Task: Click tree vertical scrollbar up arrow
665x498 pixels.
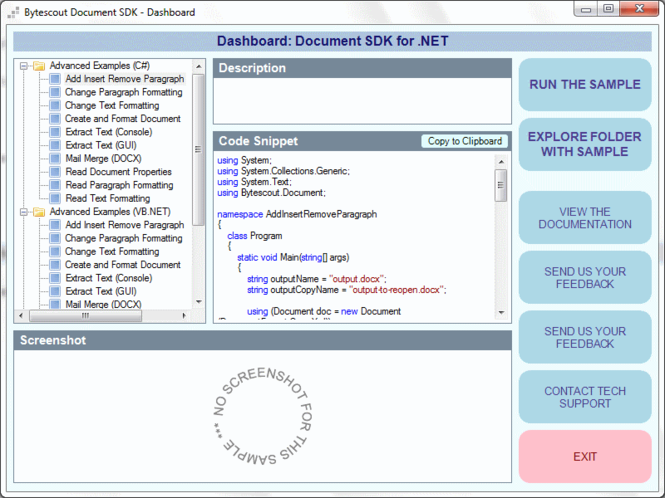Action: [198, 67]
